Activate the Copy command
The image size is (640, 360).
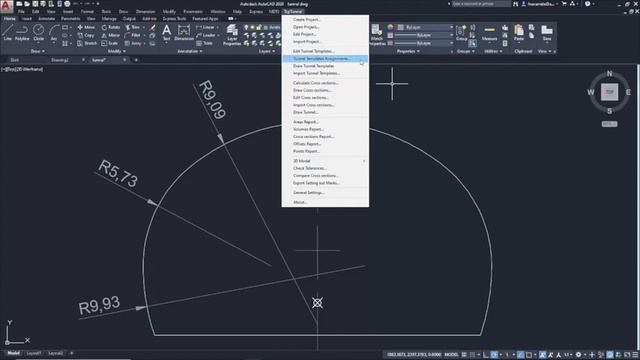pyautogui.click(x=86, y=36)
